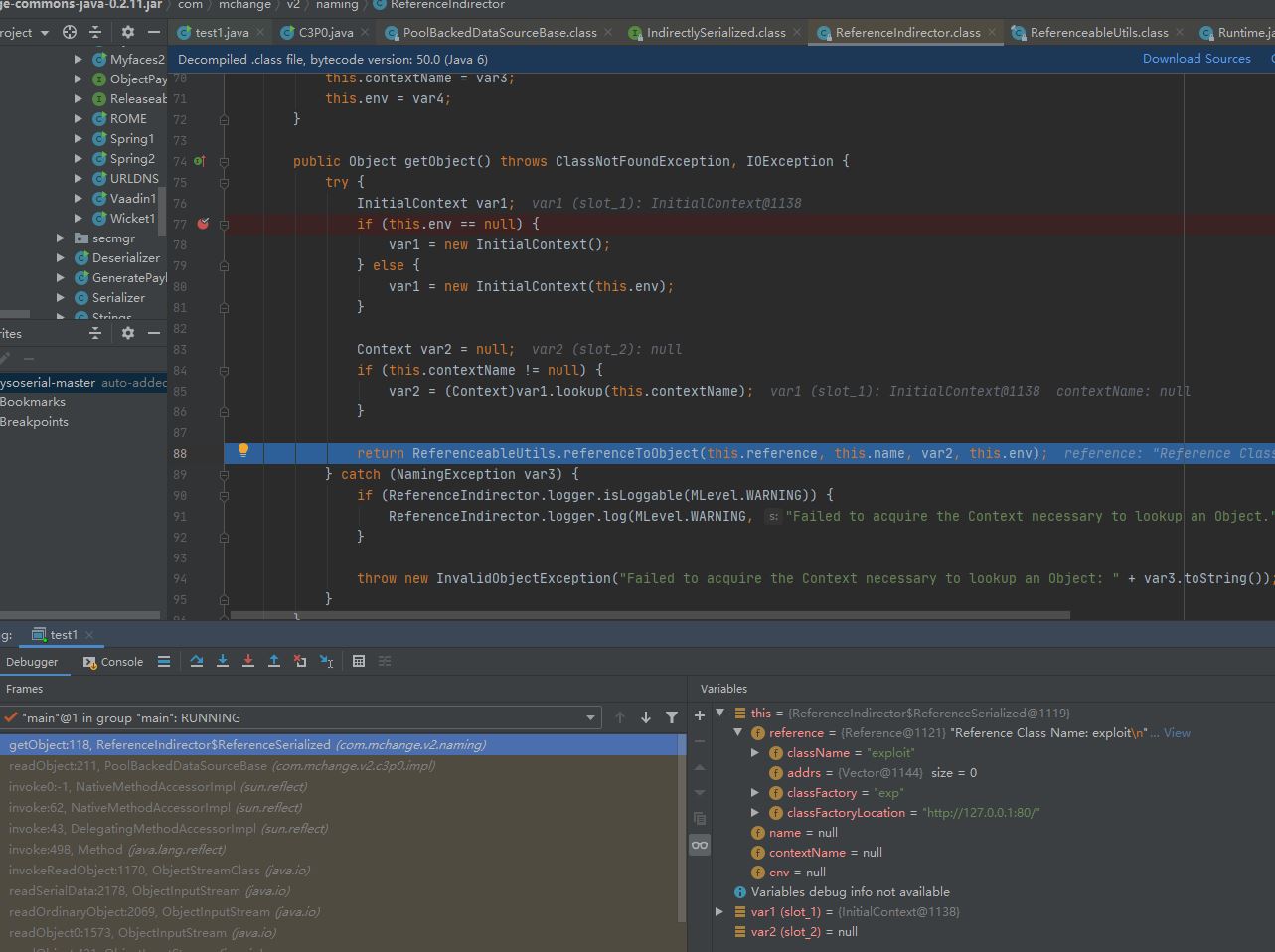The width and height of the screenshot is (1275, 952).
Task: Toggle code fold marker at line 84
Action: (x=224, y=370)
